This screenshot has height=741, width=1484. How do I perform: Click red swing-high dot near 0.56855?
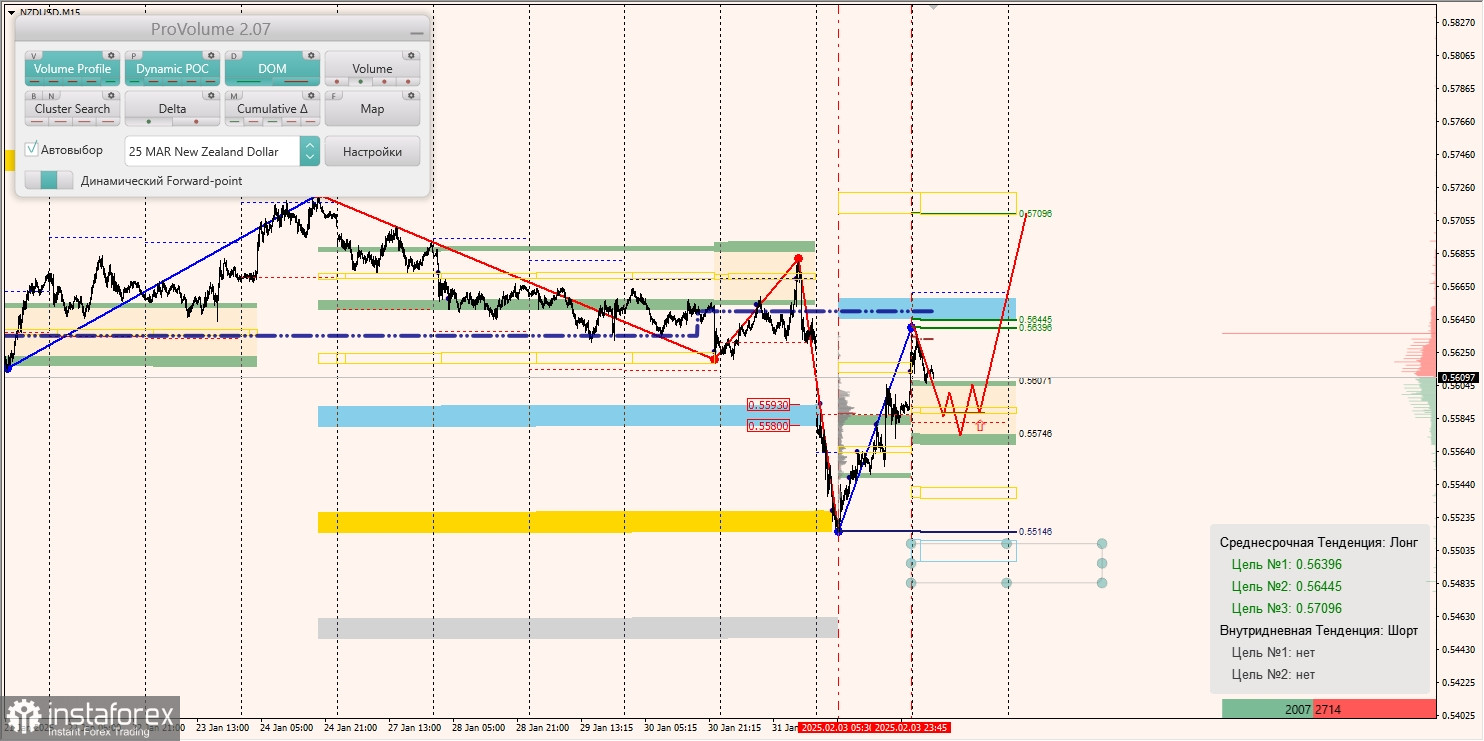[798, 259]
